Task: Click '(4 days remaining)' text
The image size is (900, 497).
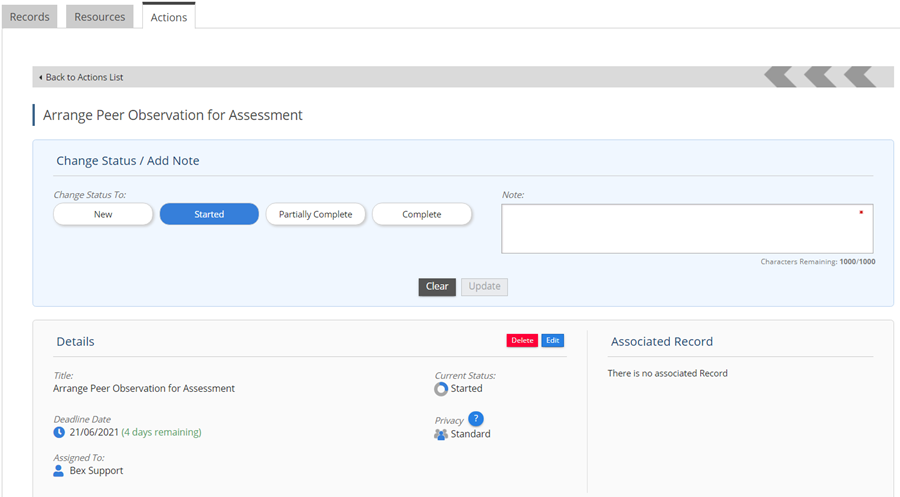Action: 161,432
